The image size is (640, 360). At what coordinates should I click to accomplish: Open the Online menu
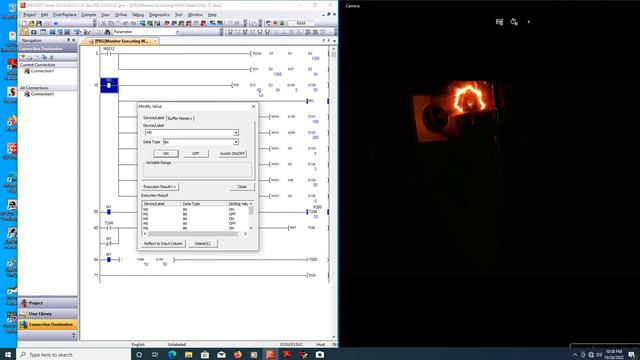point(121,15)
